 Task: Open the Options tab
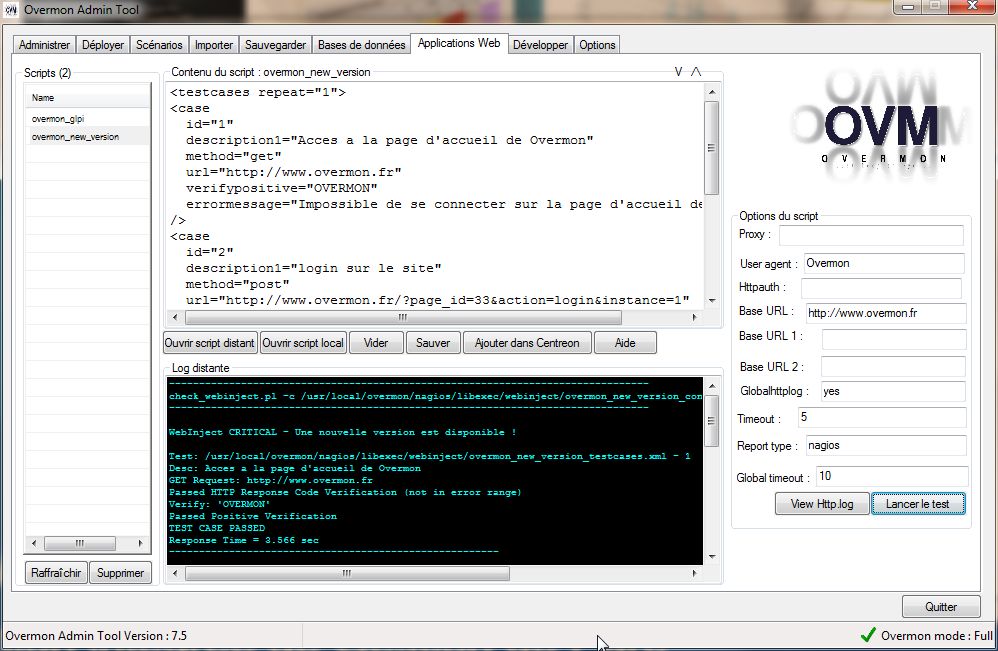[597, 45]
